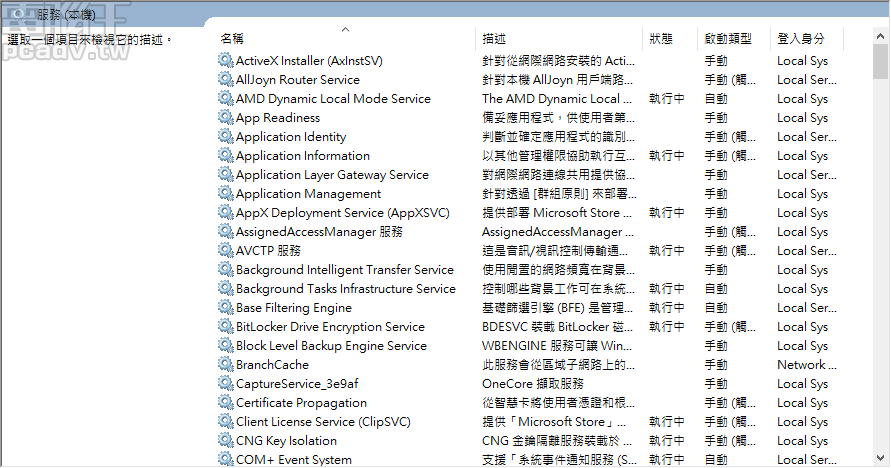891x468 pixels.
Task: Select Background Intelligent Transfer Service name
Action: point(345,270)
